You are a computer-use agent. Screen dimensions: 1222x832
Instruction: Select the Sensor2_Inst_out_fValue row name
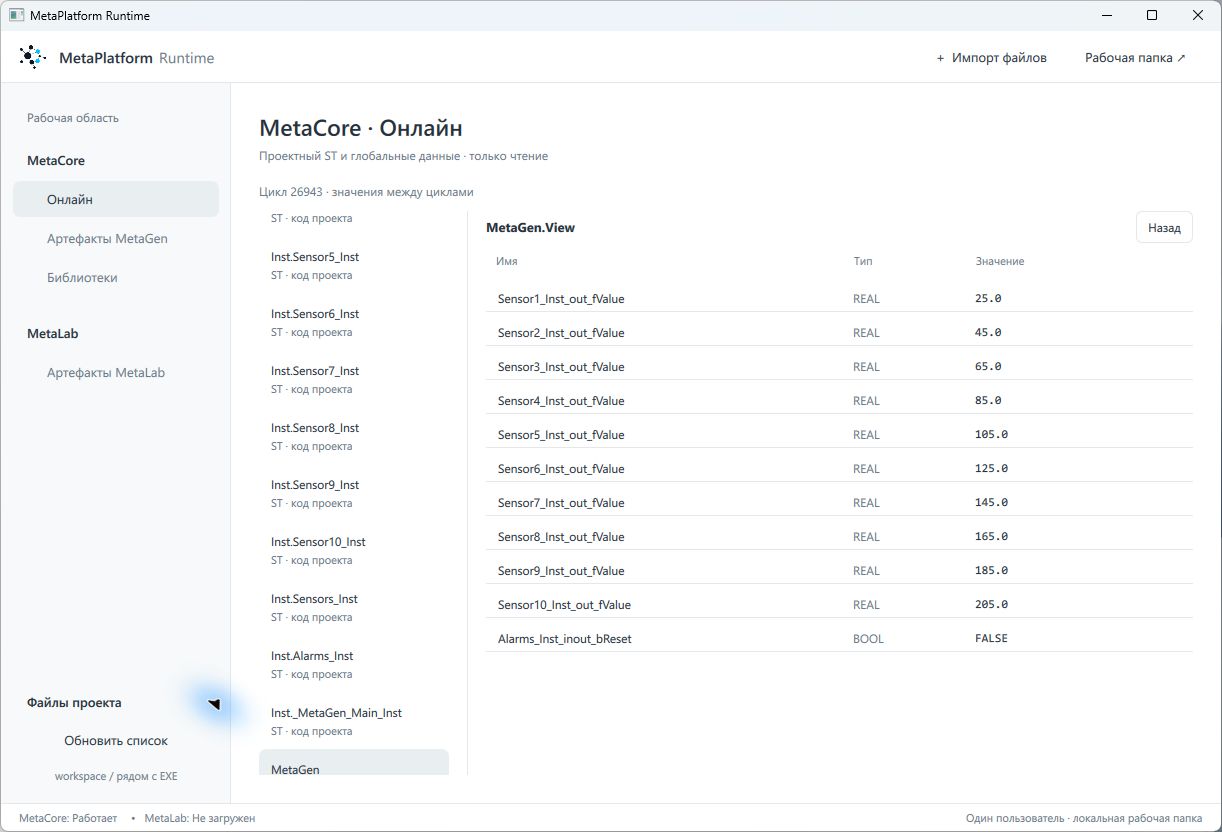coord(561,333)
